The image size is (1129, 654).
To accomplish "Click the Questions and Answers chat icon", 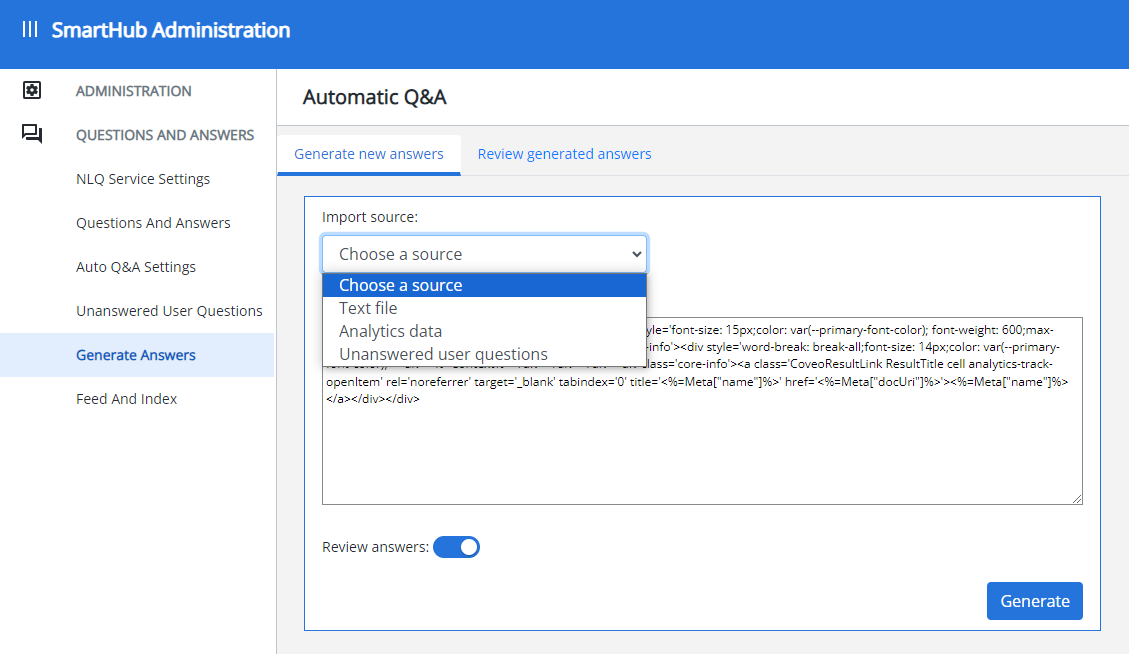I will click(32, 135).
